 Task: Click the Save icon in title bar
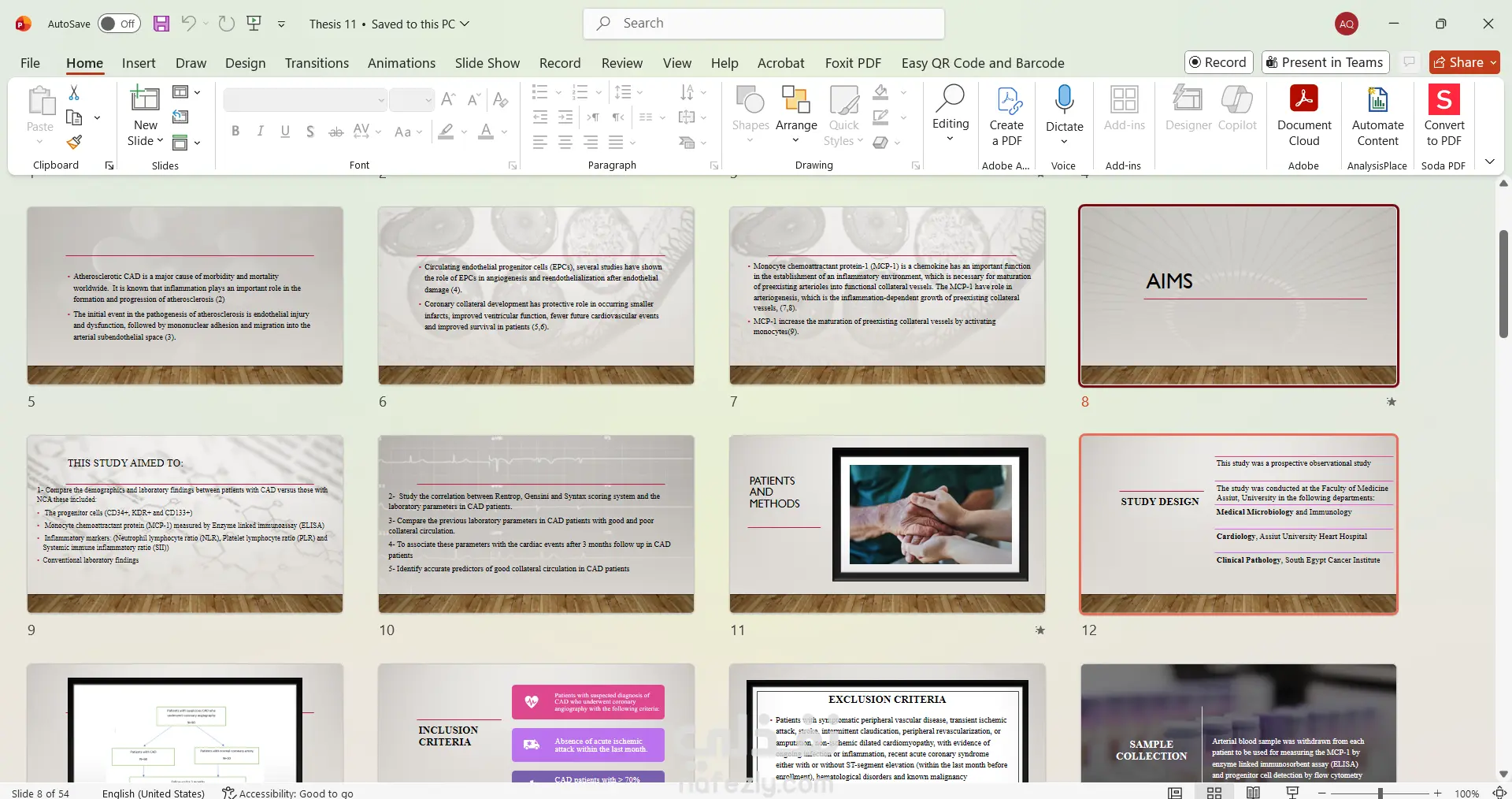click(x=161, y=24)
